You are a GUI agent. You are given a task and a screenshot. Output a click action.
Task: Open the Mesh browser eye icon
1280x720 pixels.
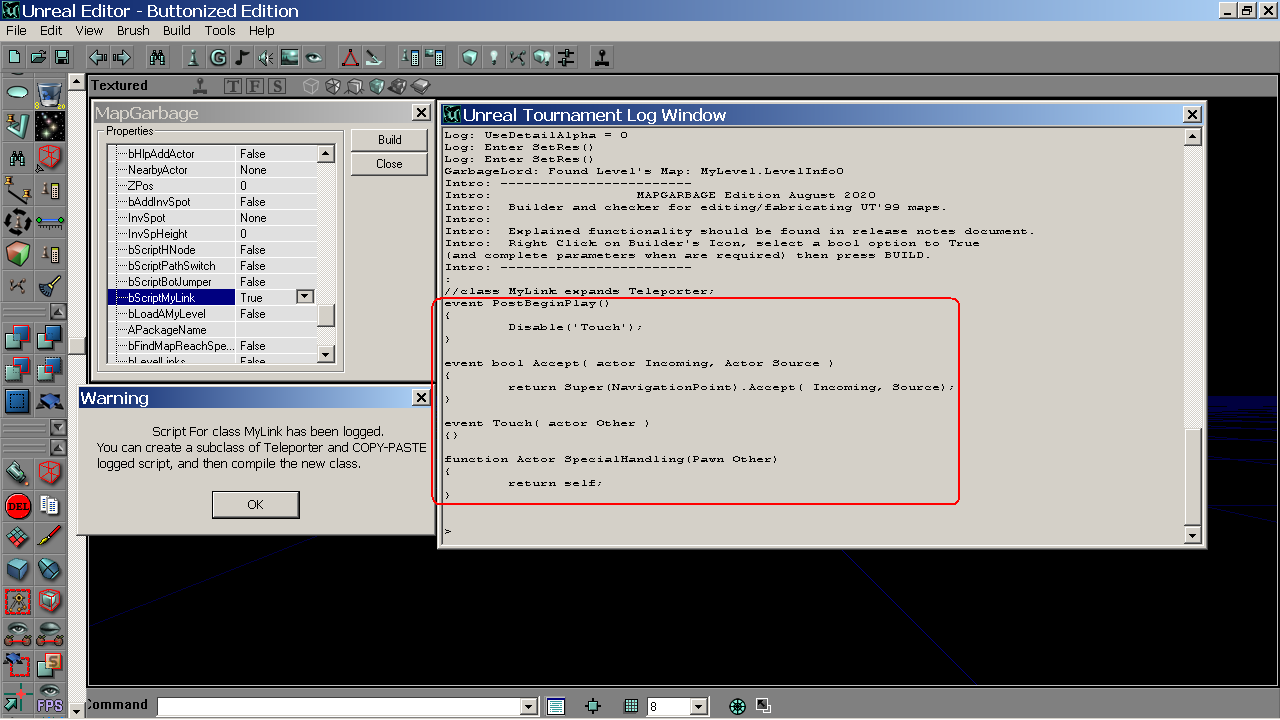314,57
